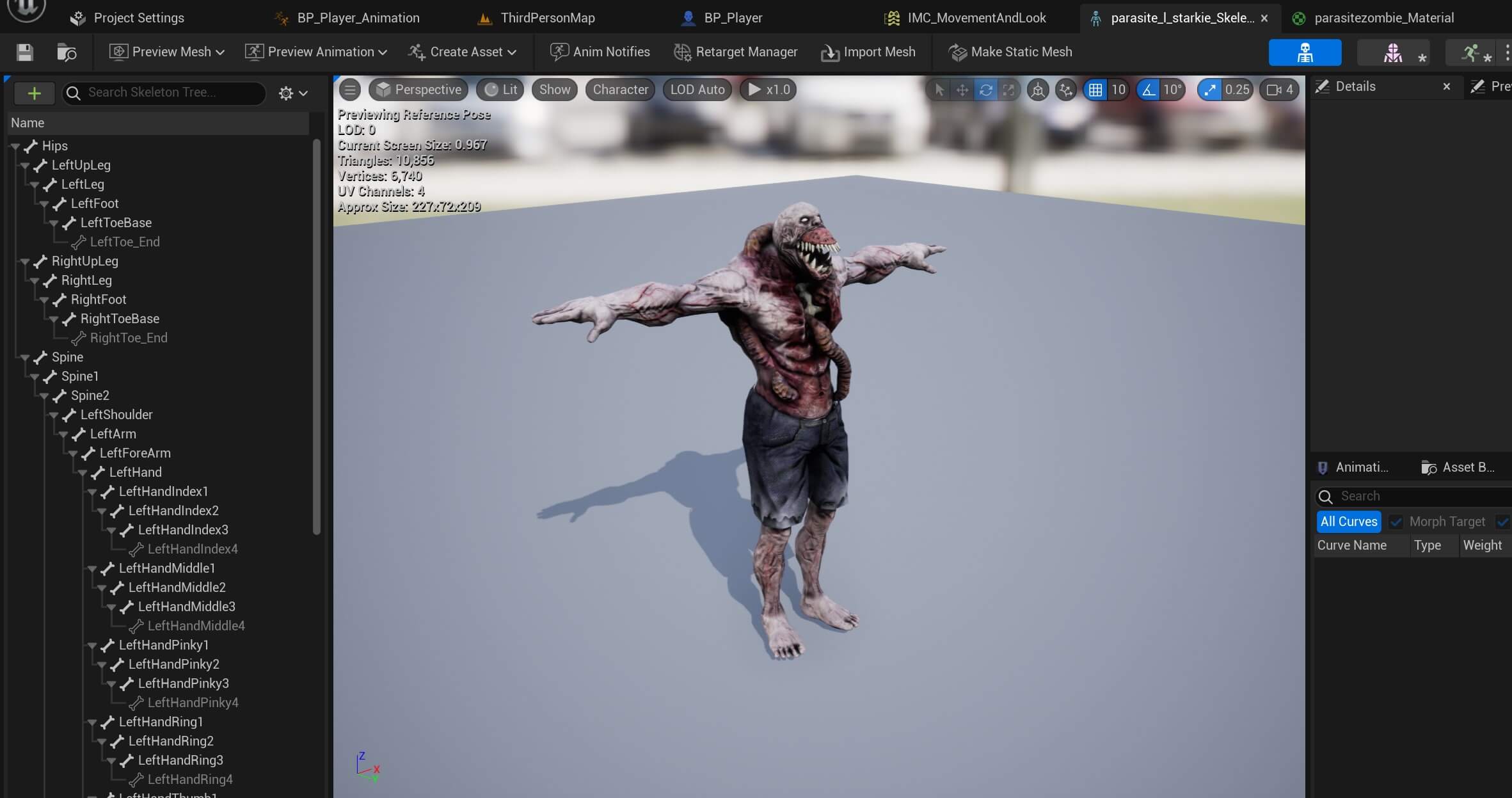Open the grid snap size 10 dropdown
The width and height of the screenshot is (1512, 798).
1118,90
